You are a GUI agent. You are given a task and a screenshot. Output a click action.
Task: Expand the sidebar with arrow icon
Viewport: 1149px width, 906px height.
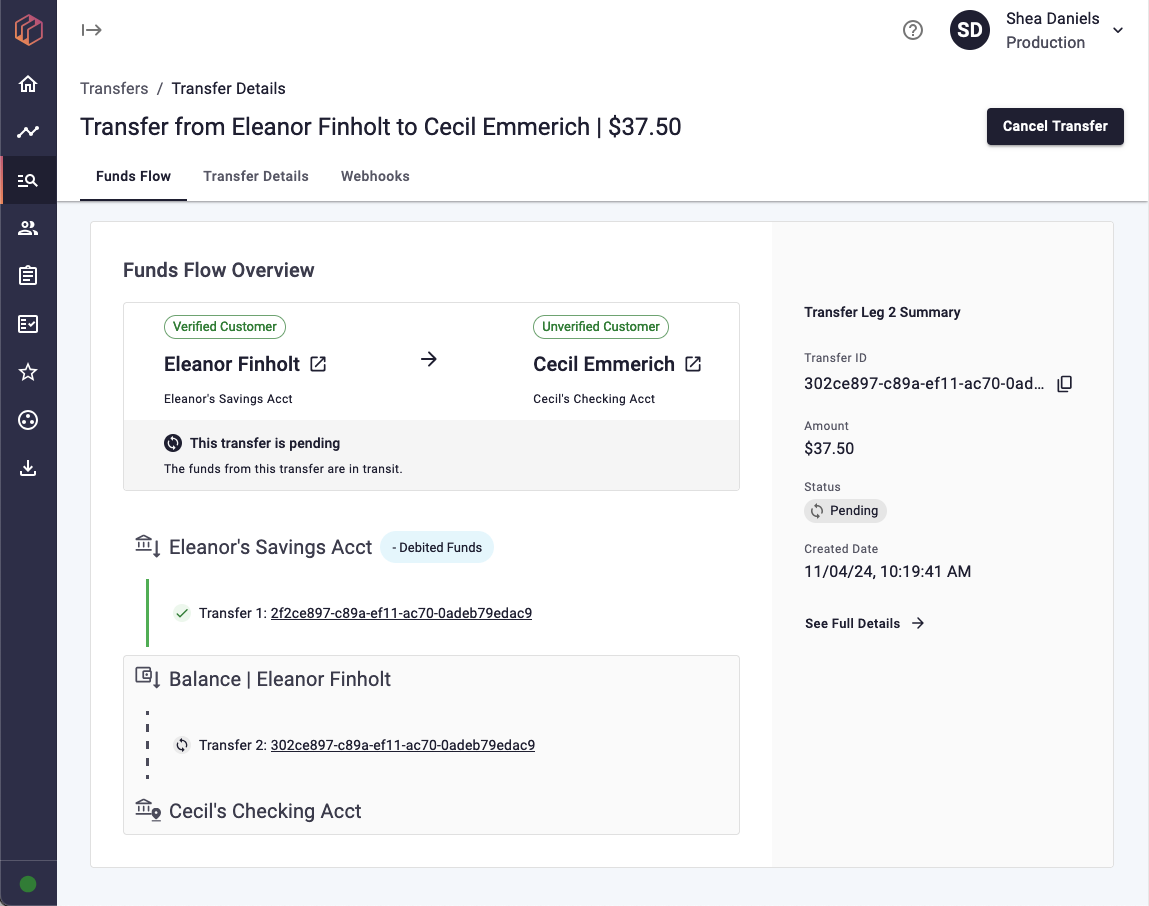click(x=92, y=30)
